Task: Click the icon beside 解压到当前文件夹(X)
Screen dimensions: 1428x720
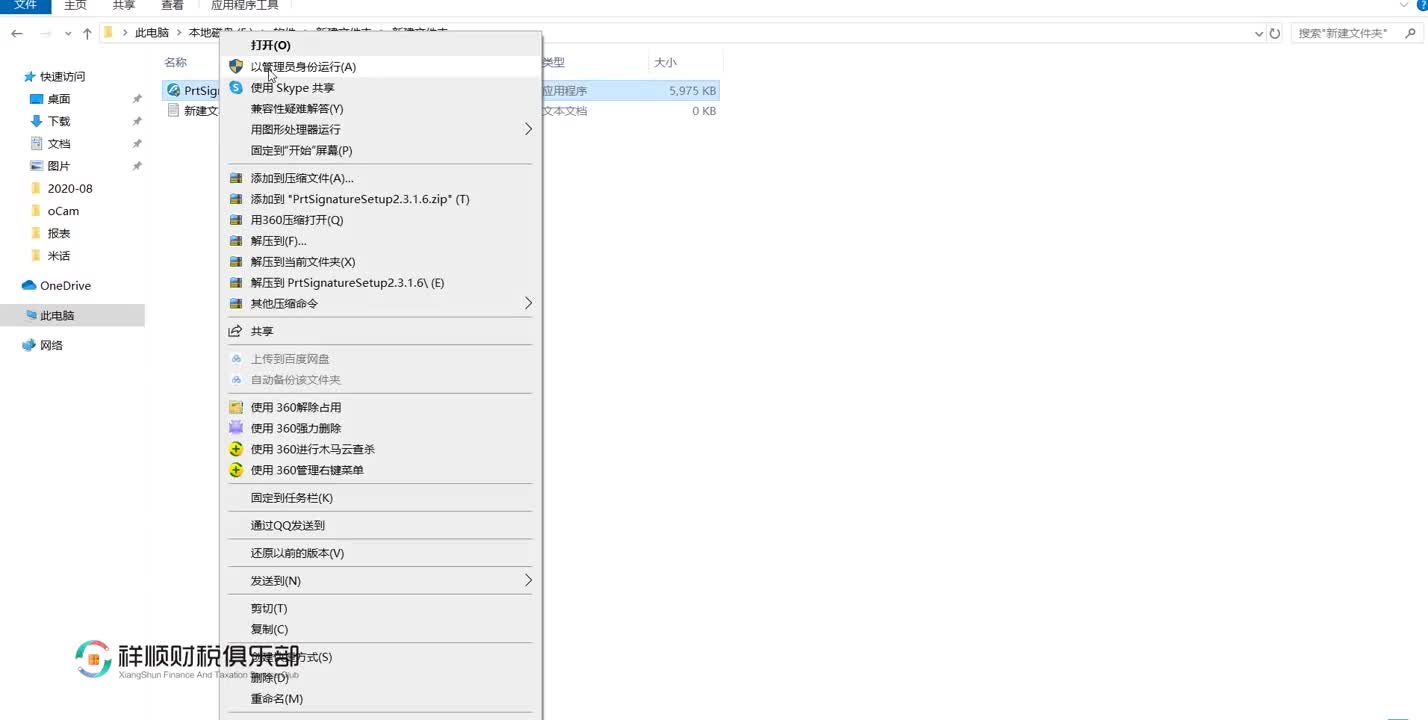Action: (236, 262)
